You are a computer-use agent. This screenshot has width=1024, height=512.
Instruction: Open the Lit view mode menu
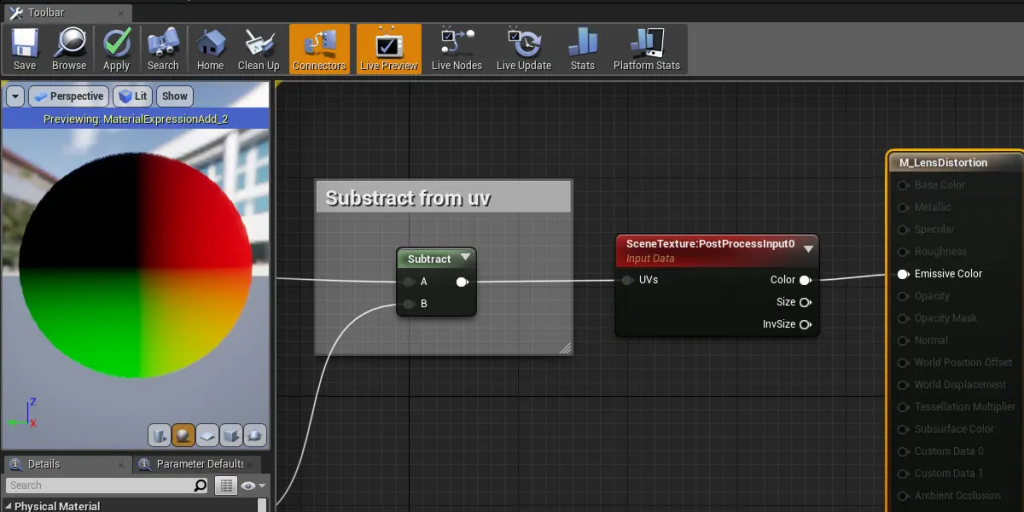coord(132,96)
